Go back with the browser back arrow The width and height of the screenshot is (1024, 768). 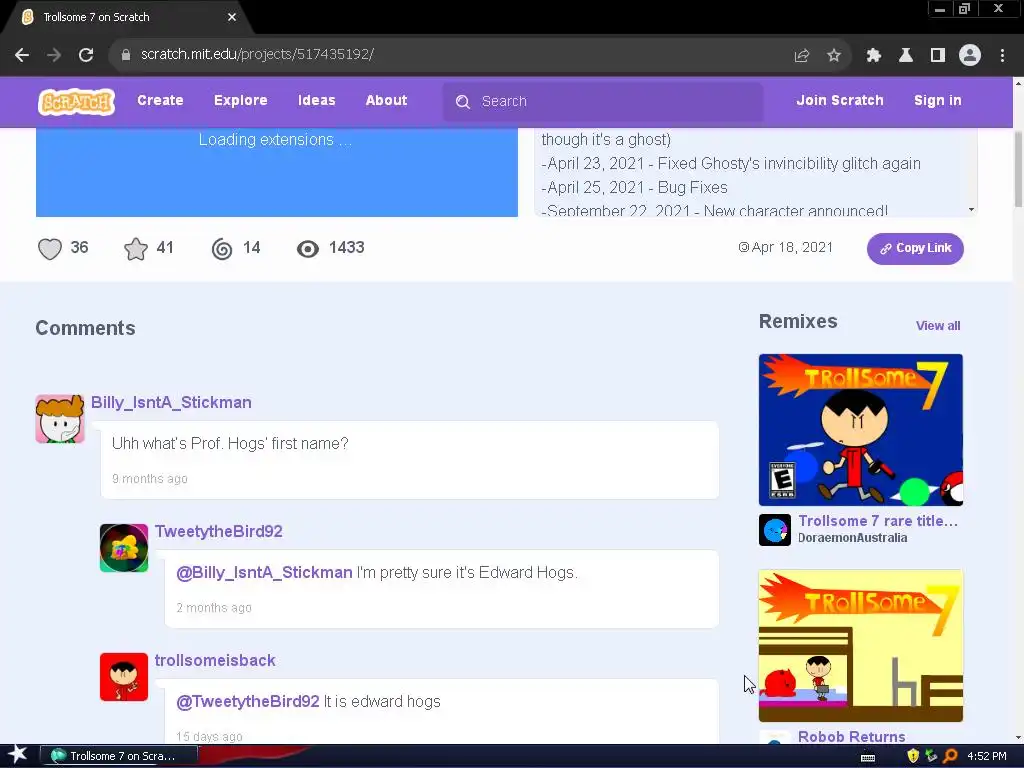pyautogui.click(x=22, y=55)
